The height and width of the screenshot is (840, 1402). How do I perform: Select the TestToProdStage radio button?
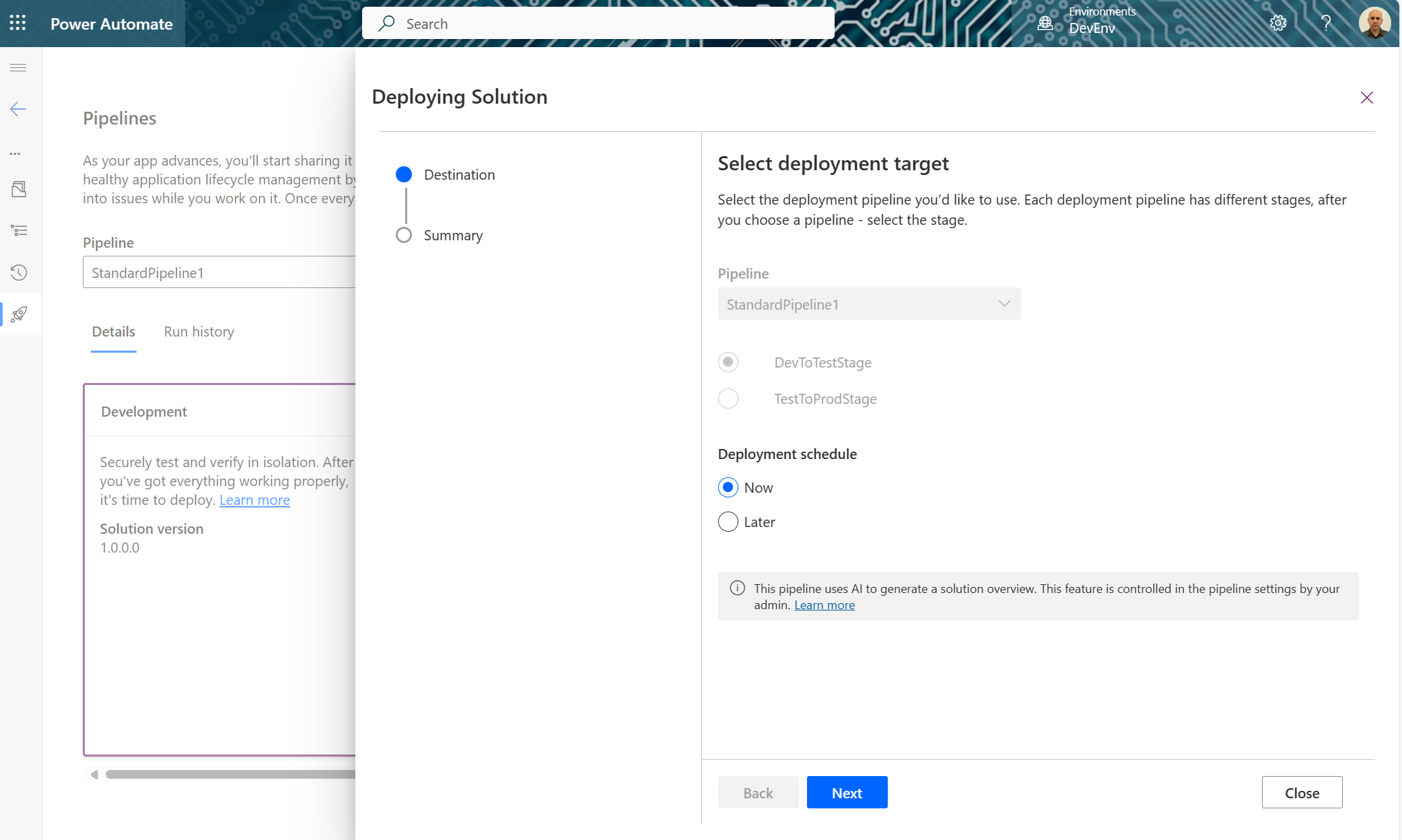tap(728, 398)
